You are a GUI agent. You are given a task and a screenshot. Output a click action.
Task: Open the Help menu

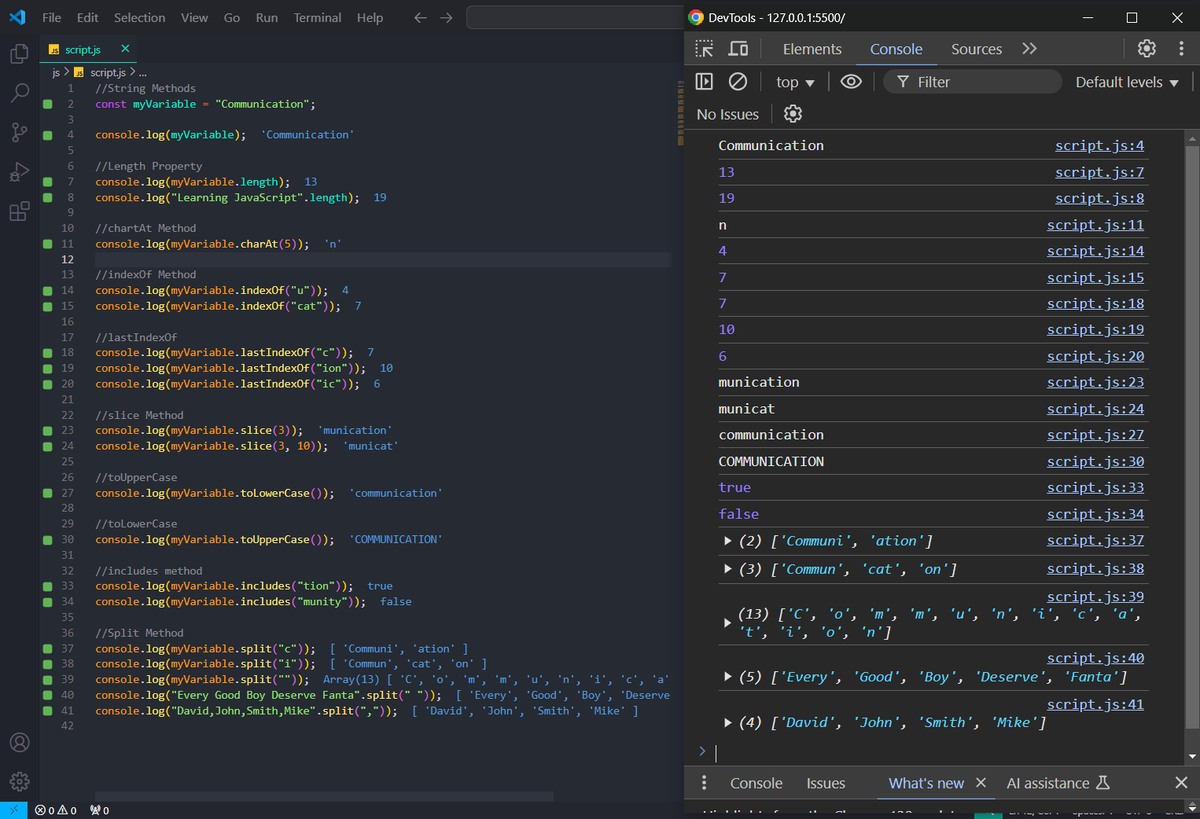[x=370, y=18]
